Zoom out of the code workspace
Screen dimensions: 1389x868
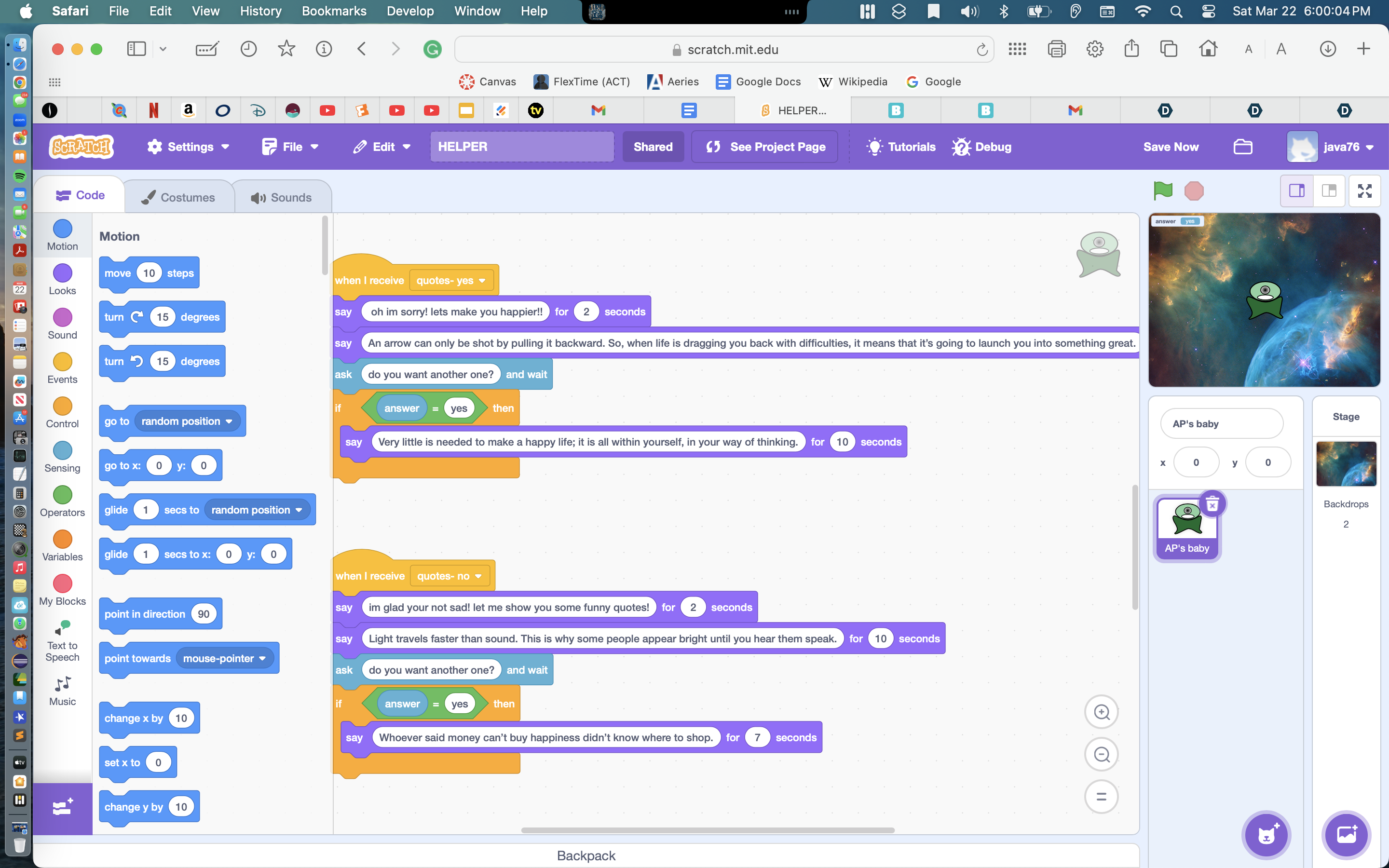1101,754
